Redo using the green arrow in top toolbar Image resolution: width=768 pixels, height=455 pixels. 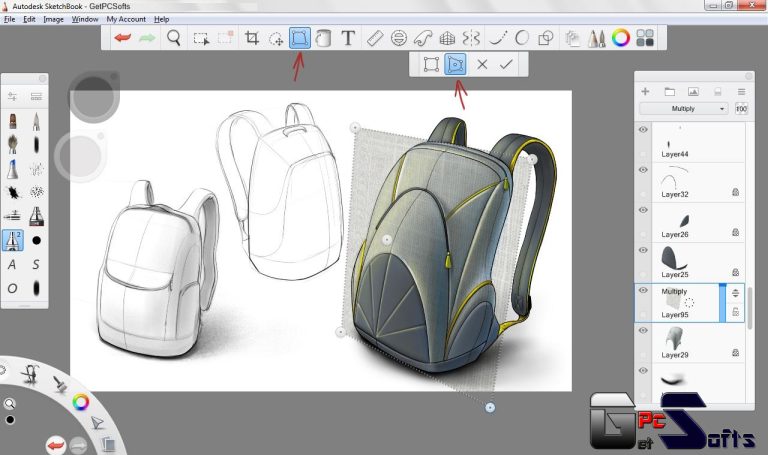(147, 38)
